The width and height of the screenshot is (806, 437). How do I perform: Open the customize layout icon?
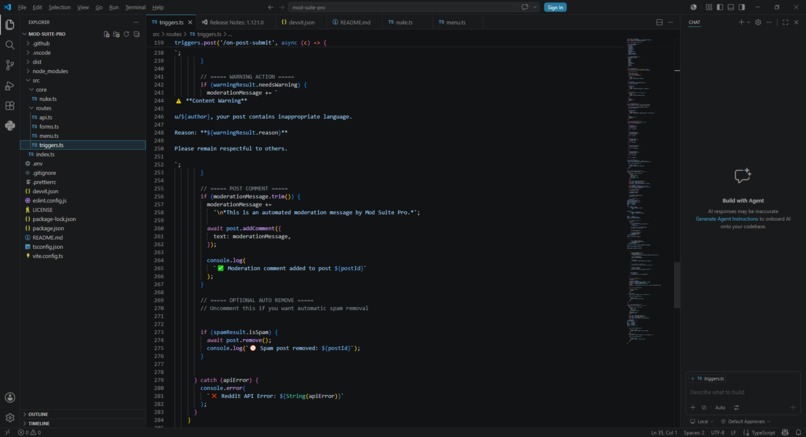709,7
